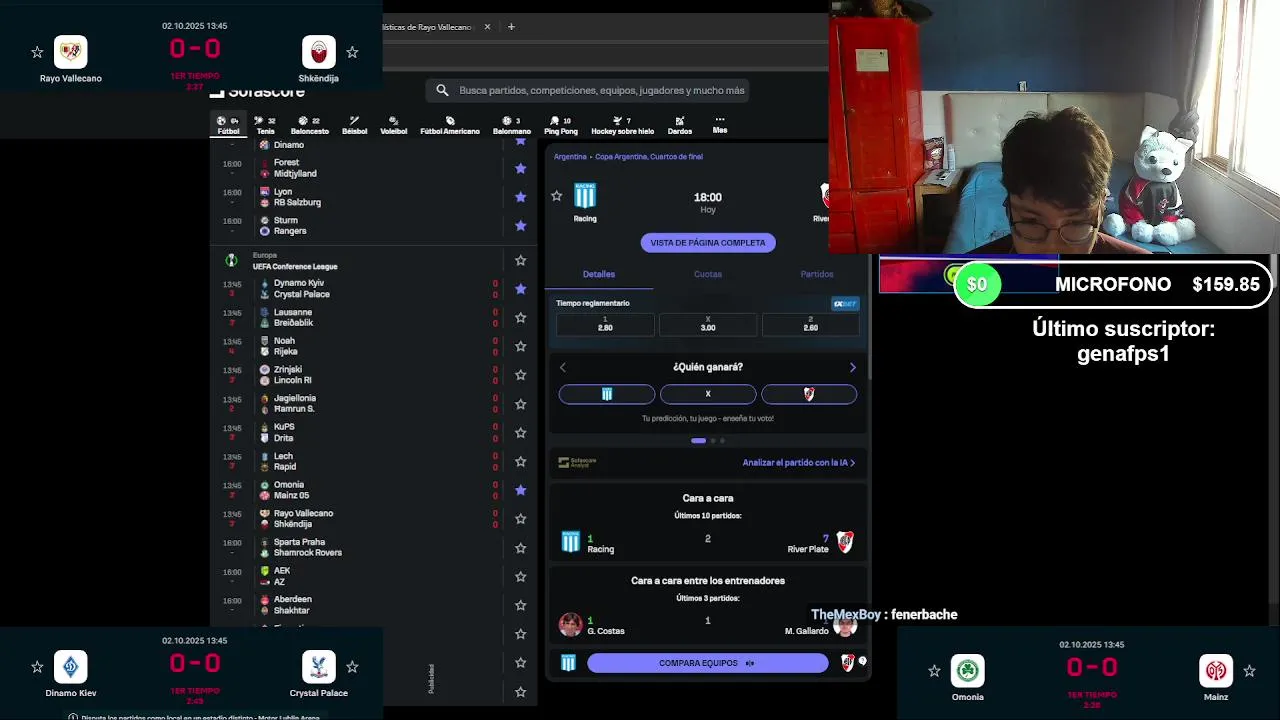Expand the Más sports menu
The width and height of the screenshot is (1280, 720).
[x=719, y=125]
